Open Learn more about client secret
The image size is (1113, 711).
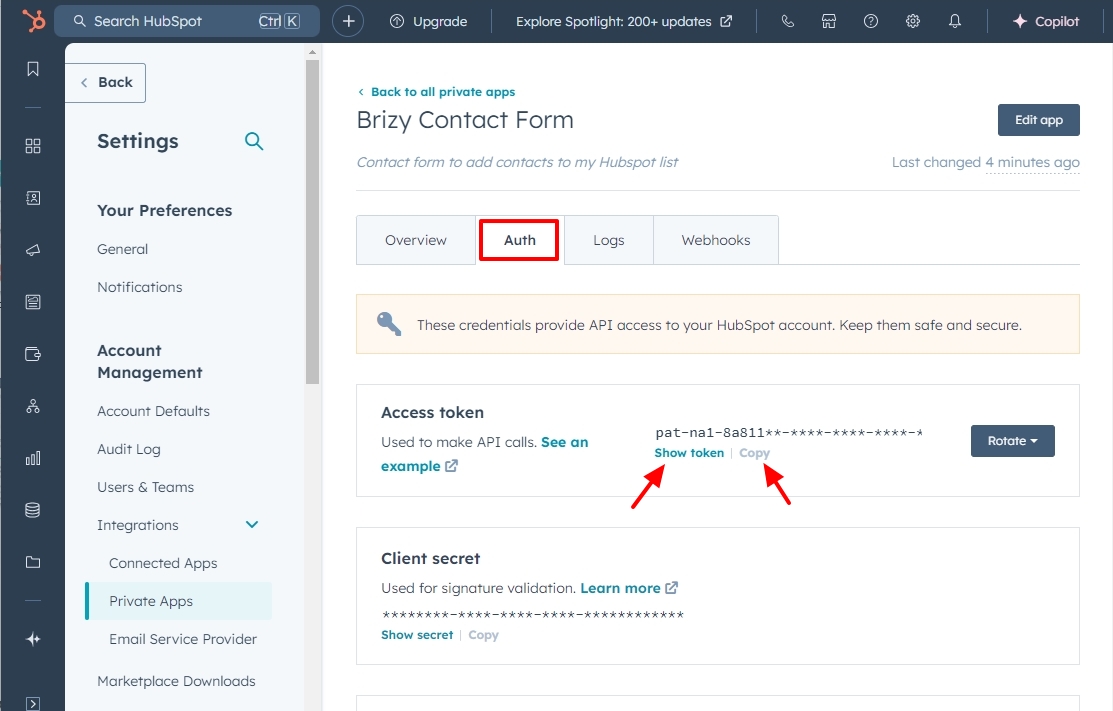click(629, 588)
